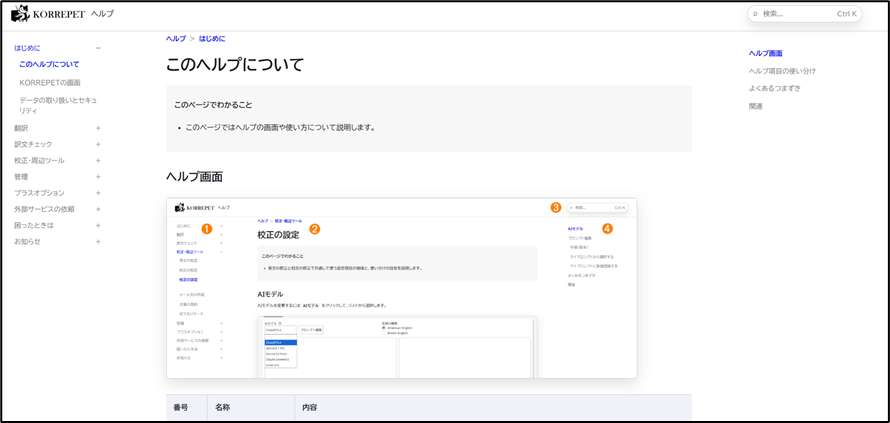The height and width of the screenshot is (423, 890).
Task: Open the KORREPETの画面 page
Action: pyautogui.click(x=50, y=82)
